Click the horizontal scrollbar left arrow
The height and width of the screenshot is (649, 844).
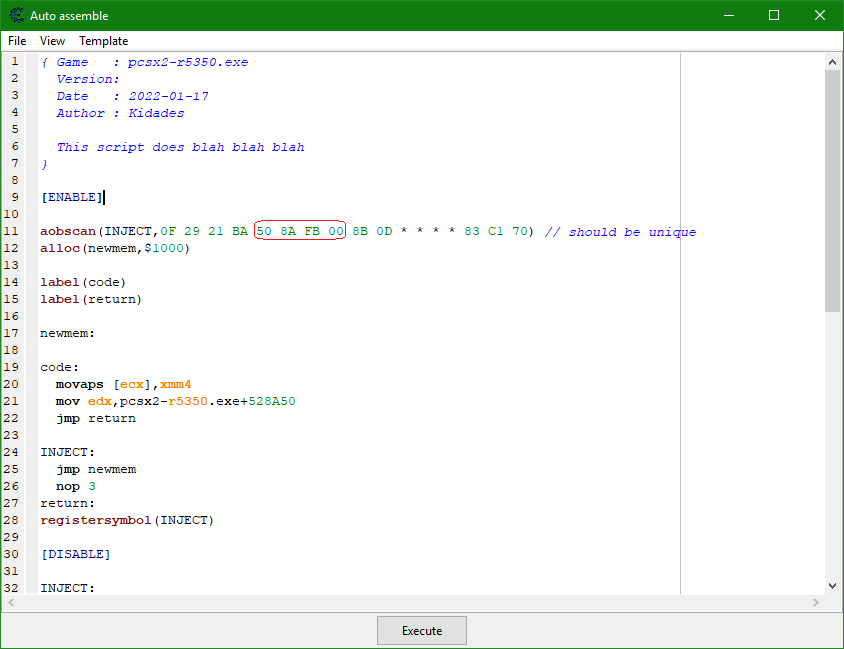click(11, 603)
